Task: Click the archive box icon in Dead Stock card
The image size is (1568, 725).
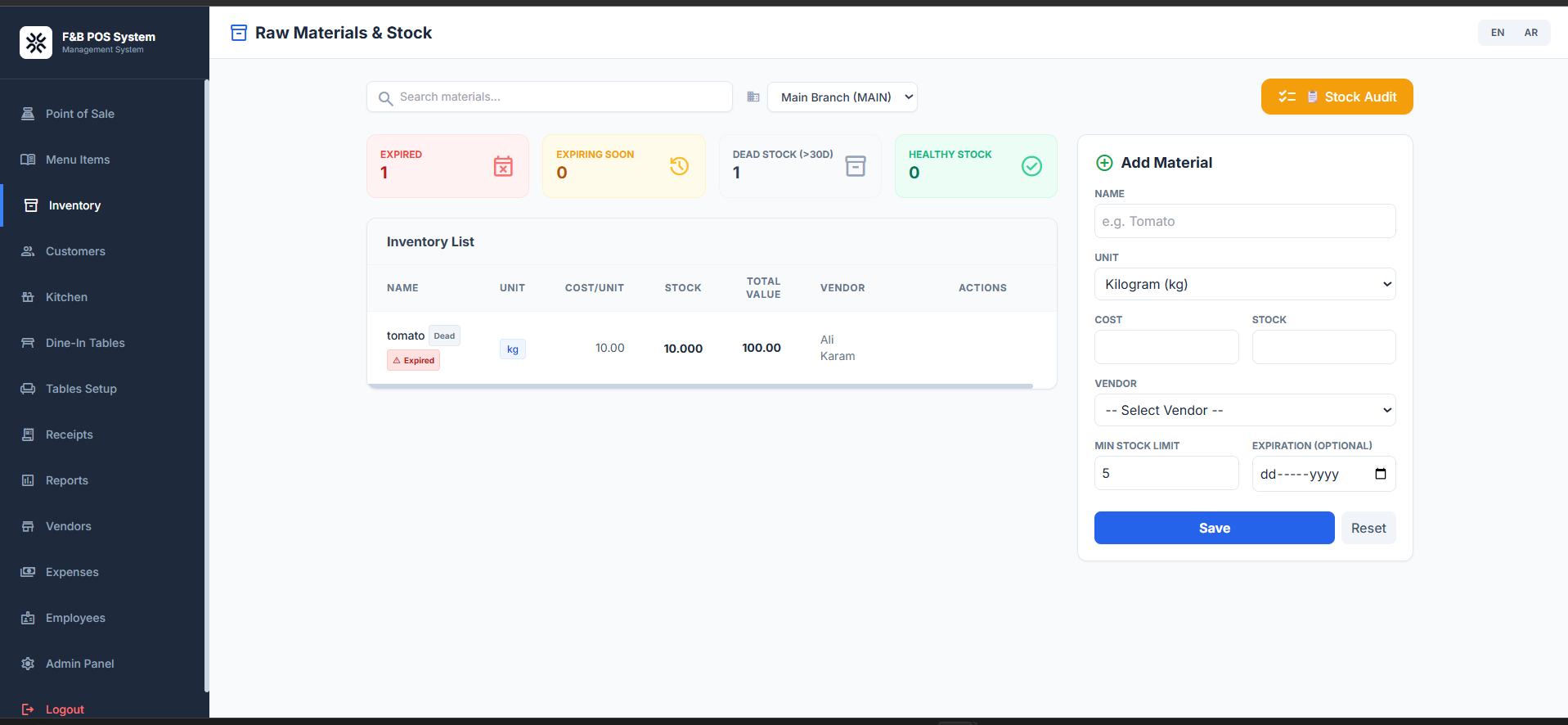Action: tap(856, 166)
